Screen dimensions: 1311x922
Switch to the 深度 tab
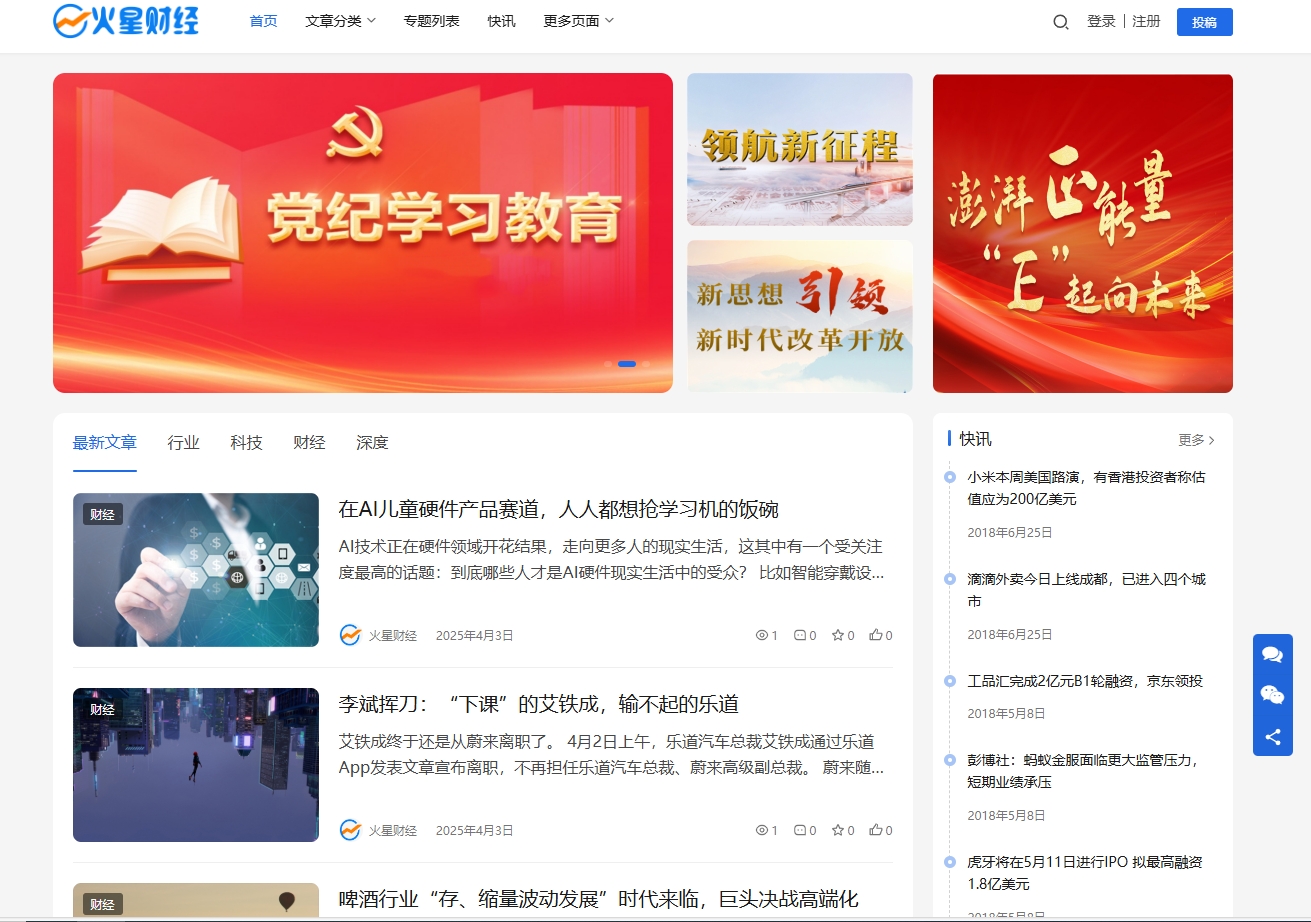click(x=373, y=442)
